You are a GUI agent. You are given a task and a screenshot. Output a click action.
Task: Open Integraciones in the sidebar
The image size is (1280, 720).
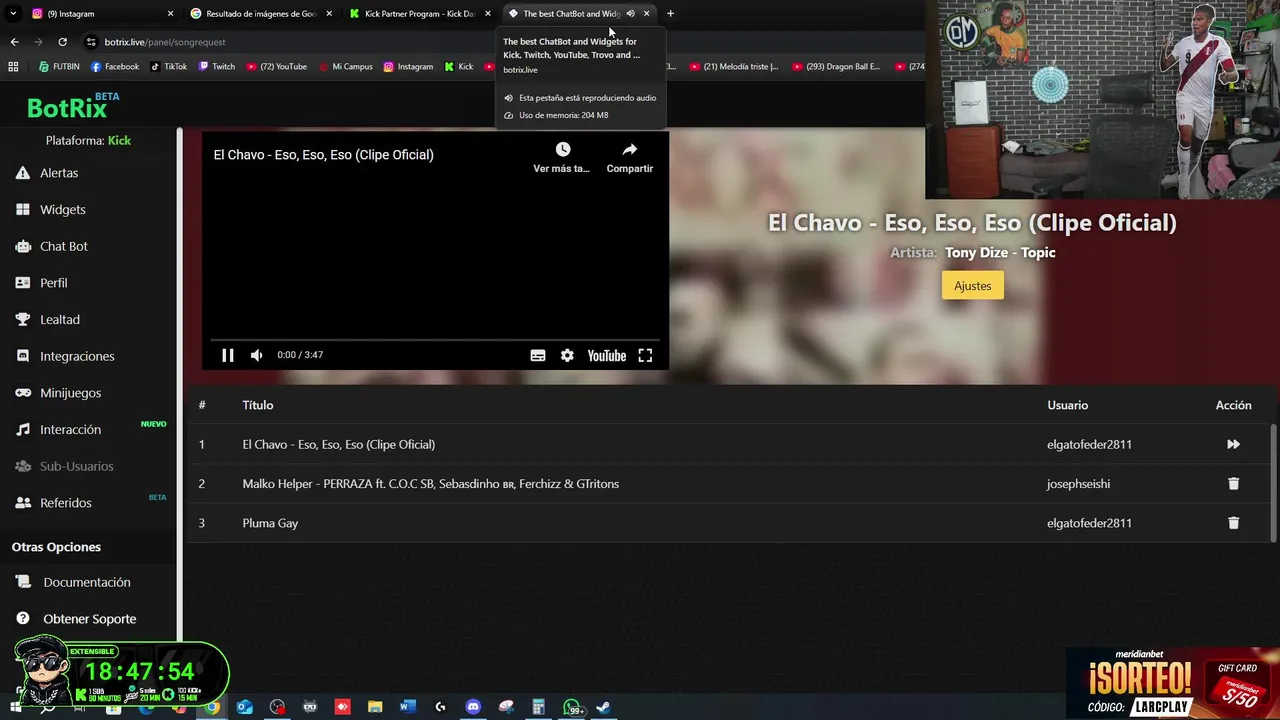(77, 356)
